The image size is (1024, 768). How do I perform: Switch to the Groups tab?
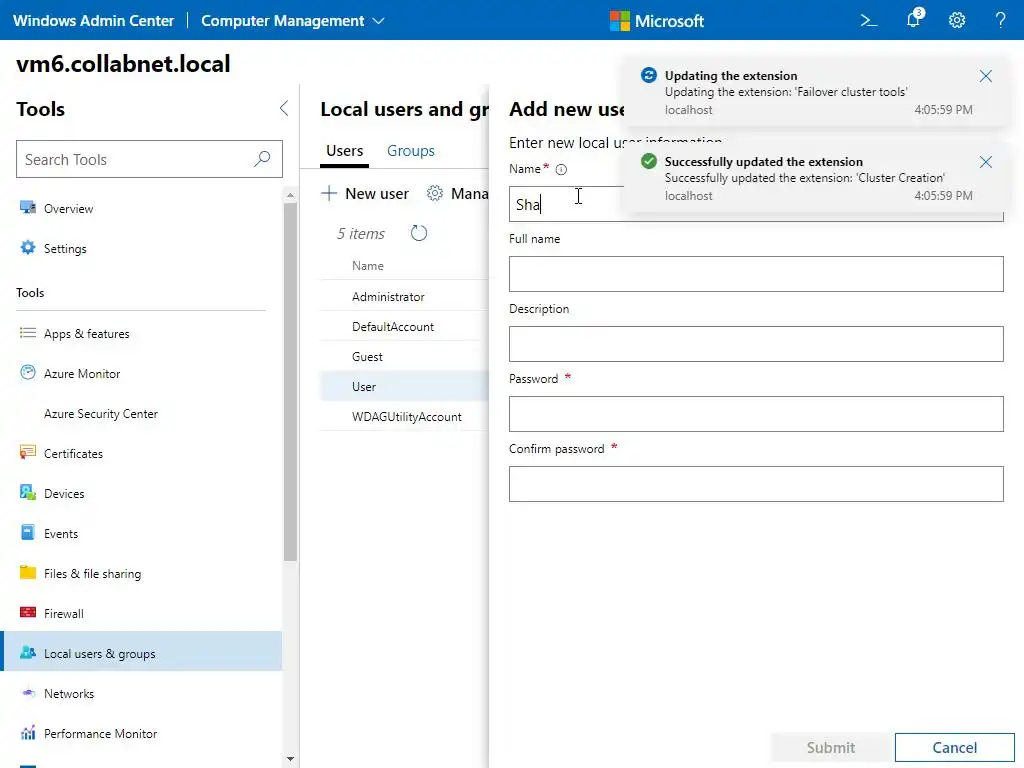pyautogui.click(x=411, y=151)
